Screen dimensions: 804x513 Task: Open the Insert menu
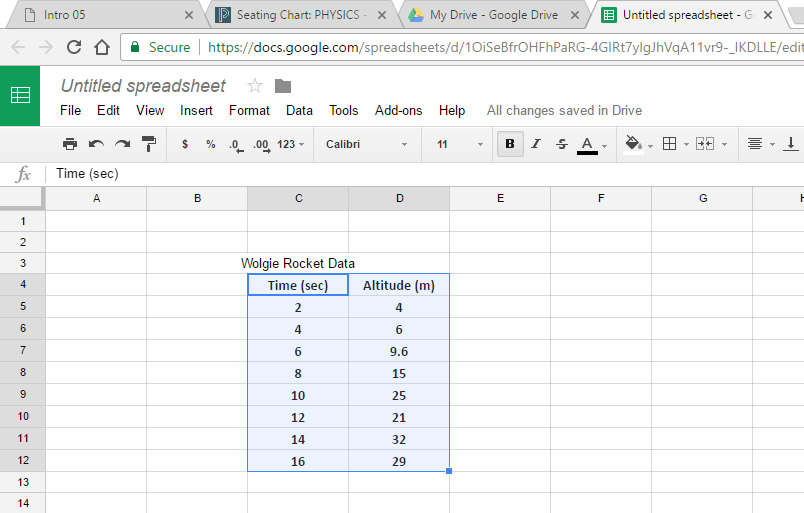196,110
